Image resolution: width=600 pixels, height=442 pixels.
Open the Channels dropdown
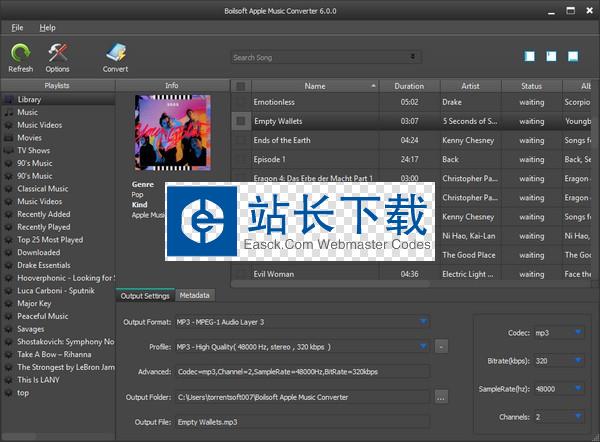(578, 417)
